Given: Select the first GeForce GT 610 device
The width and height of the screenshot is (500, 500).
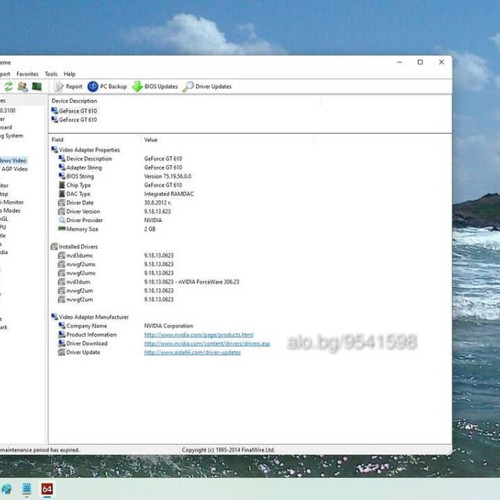Looking at the screenshot, I should (74, 111).
